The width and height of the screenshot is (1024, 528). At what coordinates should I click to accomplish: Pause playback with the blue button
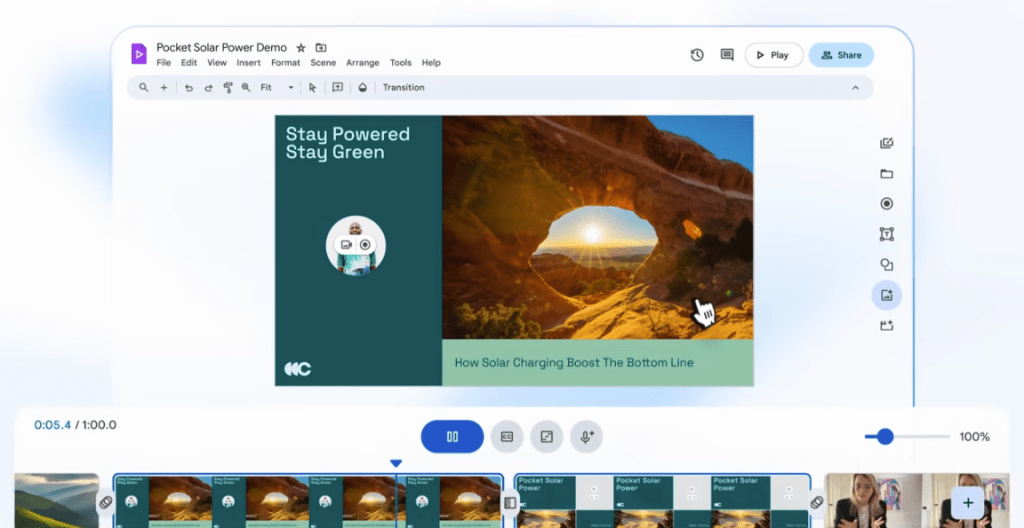click(x=452, y=437)
